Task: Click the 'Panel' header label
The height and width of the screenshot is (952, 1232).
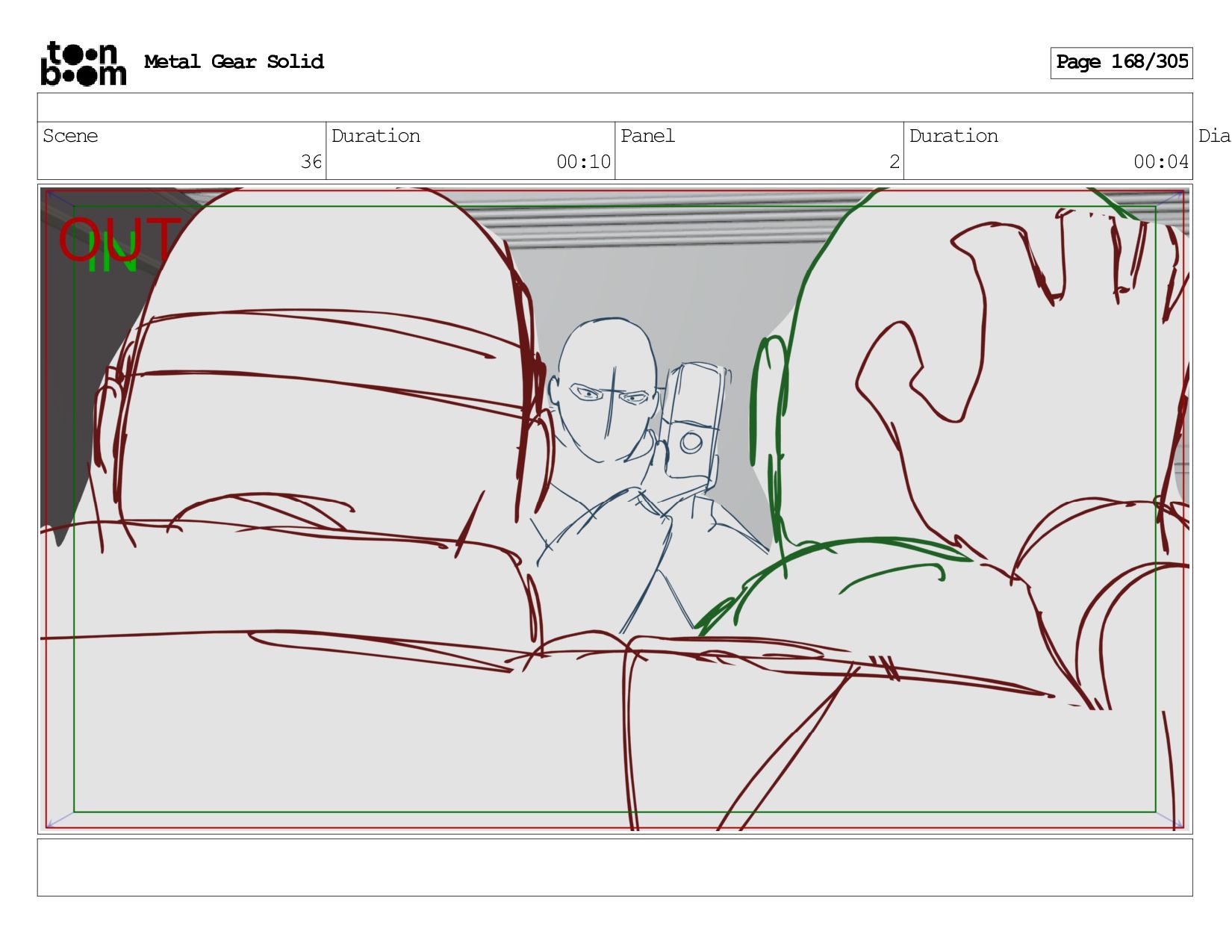Action: click(x=647, y=136)
